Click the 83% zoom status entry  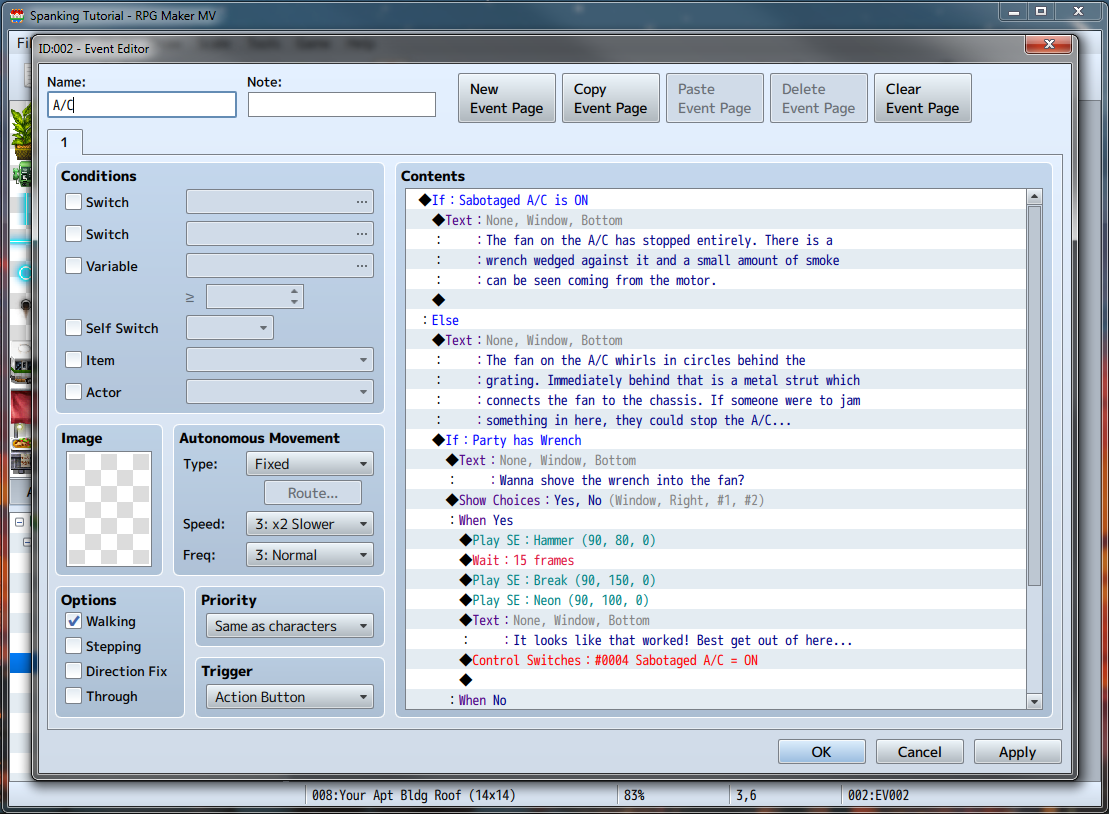pos(634,795)
